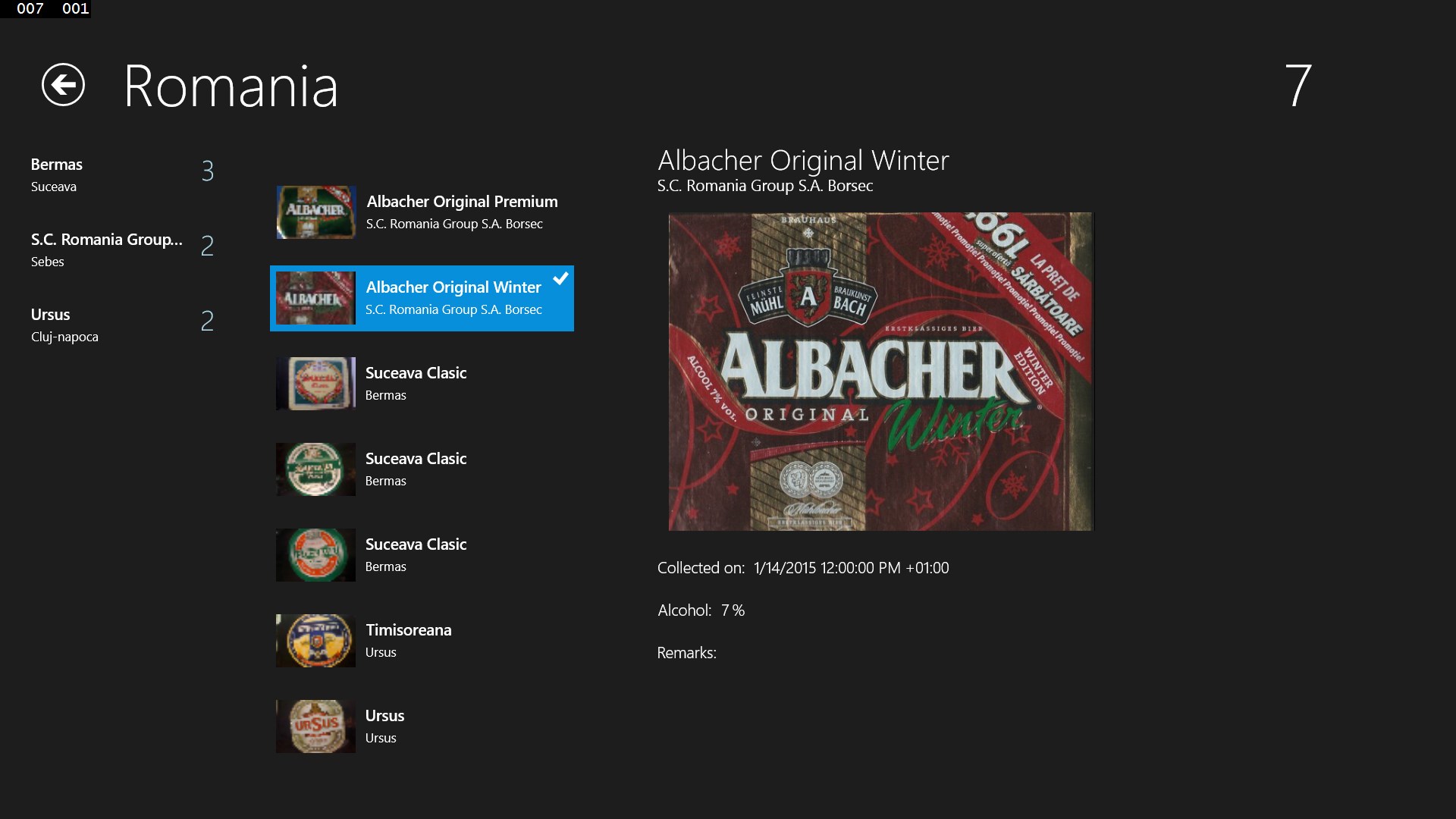Select the Timisoreana list entry title
Screen dimensions: 1456x819
pyautogui.click(x=408, y=630)
